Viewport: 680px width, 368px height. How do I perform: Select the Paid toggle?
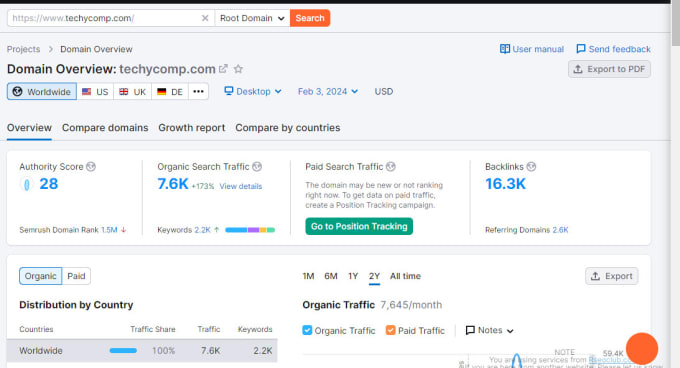[76, 276]
